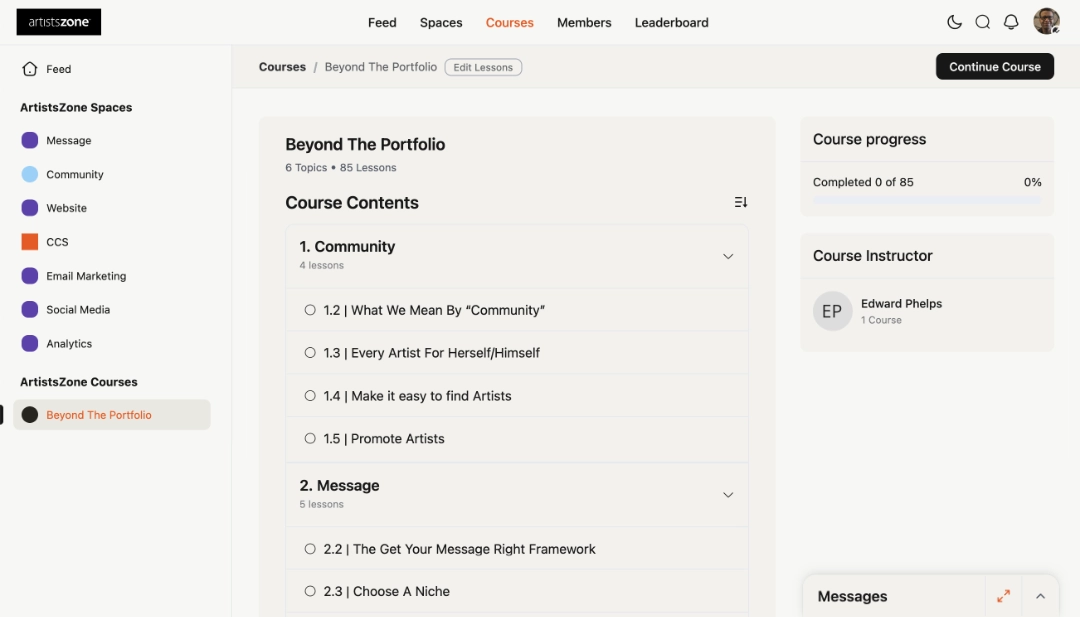The height and width of the screenshot is (617, 1080).
Task: Mark lesson 2.2 complete circle
Action: (310, 549)
